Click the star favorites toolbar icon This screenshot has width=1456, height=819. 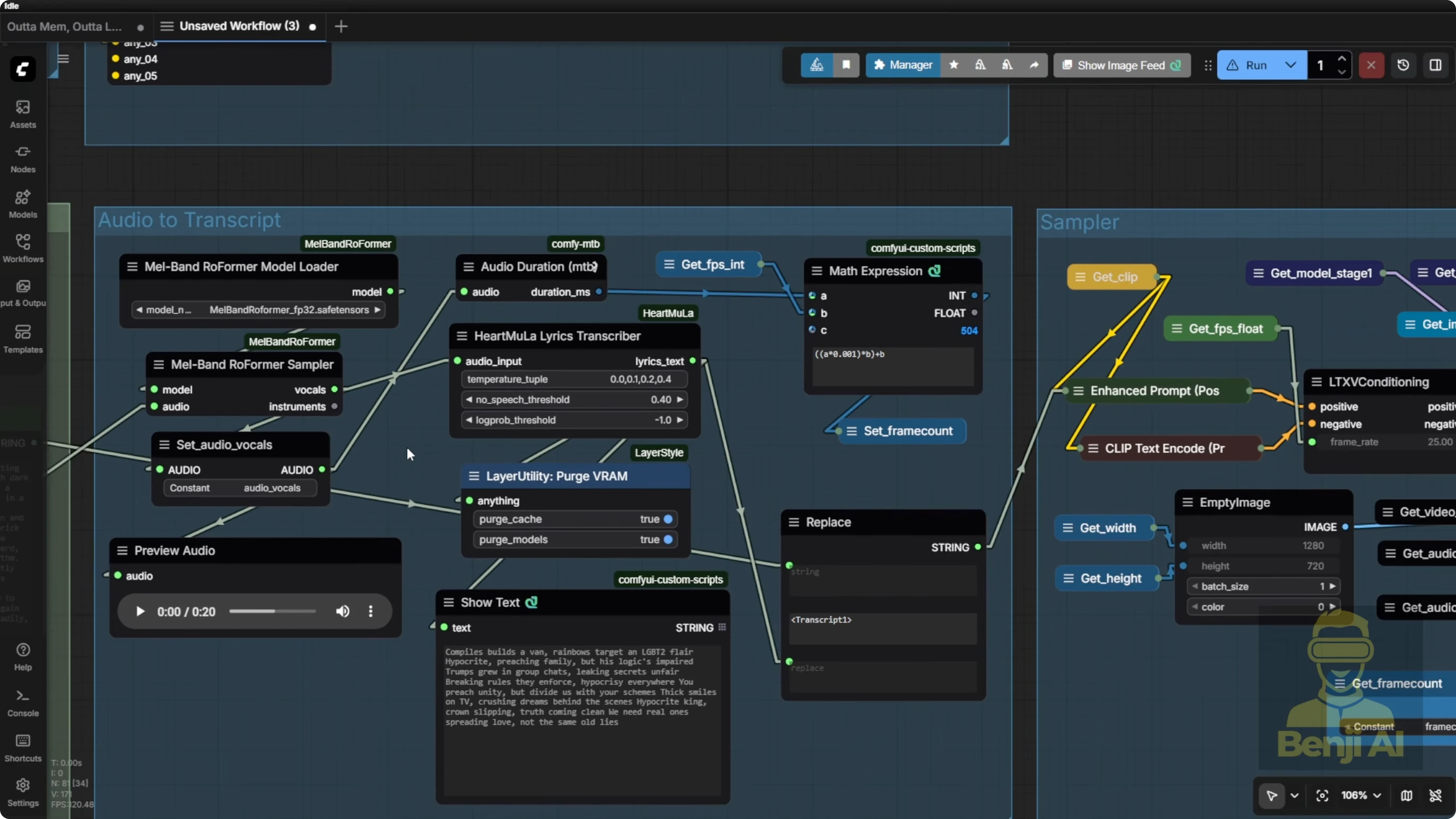point(954,65)
